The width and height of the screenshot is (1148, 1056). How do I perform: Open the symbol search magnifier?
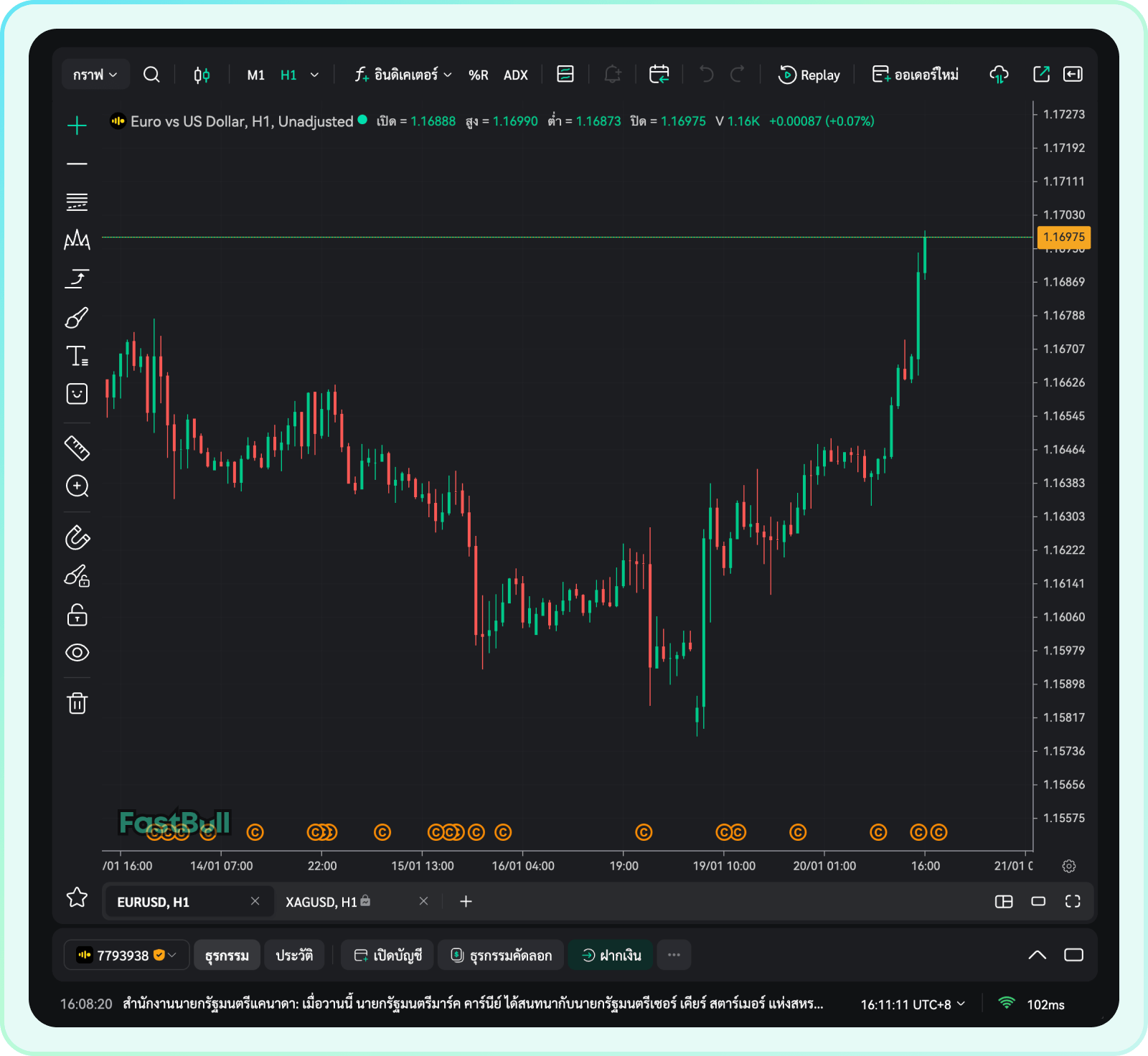coord(151,75)
